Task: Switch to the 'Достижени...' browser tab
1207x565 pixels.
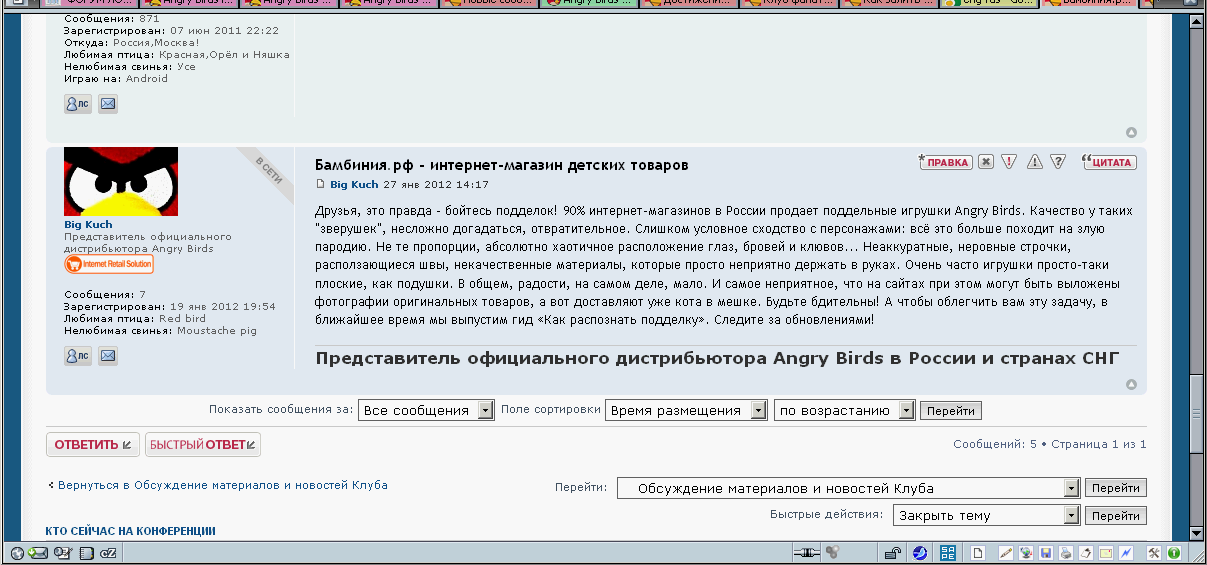Action: (x=687, y=4)
